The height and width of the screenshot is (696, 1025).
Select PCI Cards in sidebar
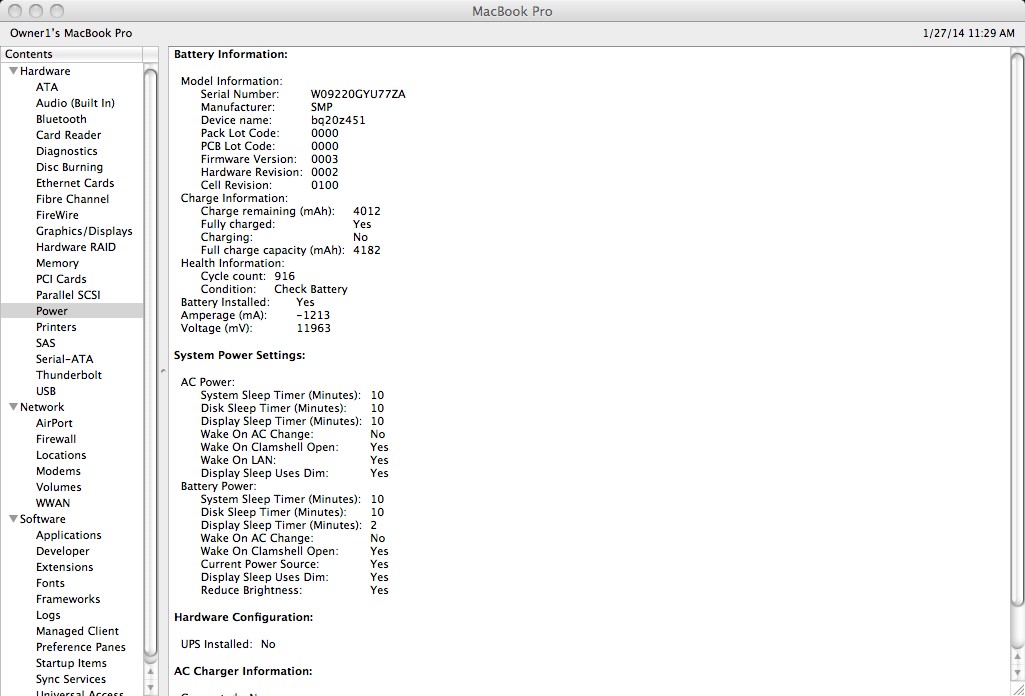tap(61, 279)
